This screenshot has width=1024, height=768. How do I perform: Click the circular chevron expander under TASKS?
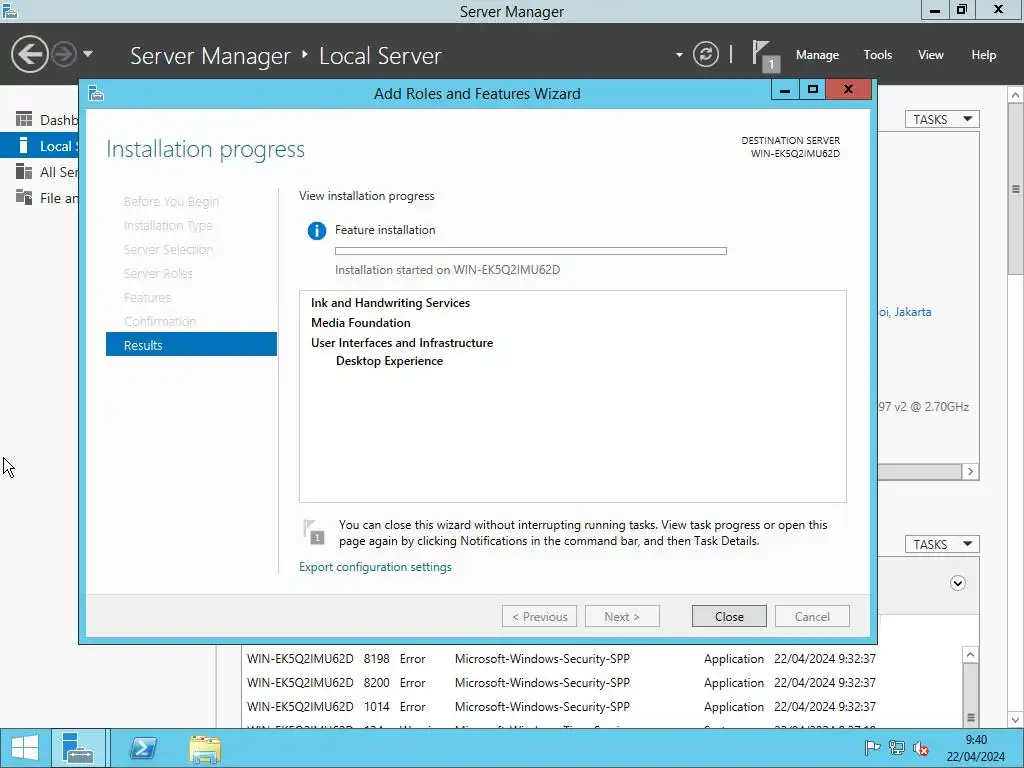(x=957, y=583)
